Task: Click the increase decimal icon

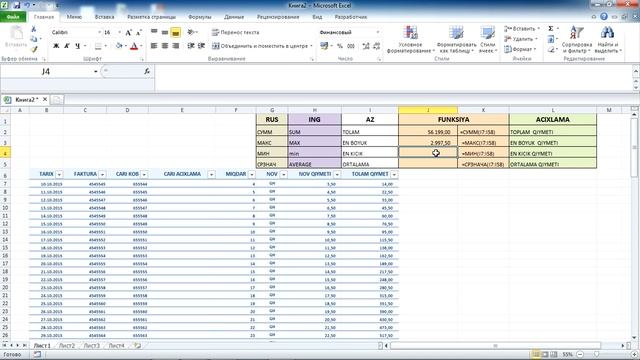Action: [x=366, y=46]
